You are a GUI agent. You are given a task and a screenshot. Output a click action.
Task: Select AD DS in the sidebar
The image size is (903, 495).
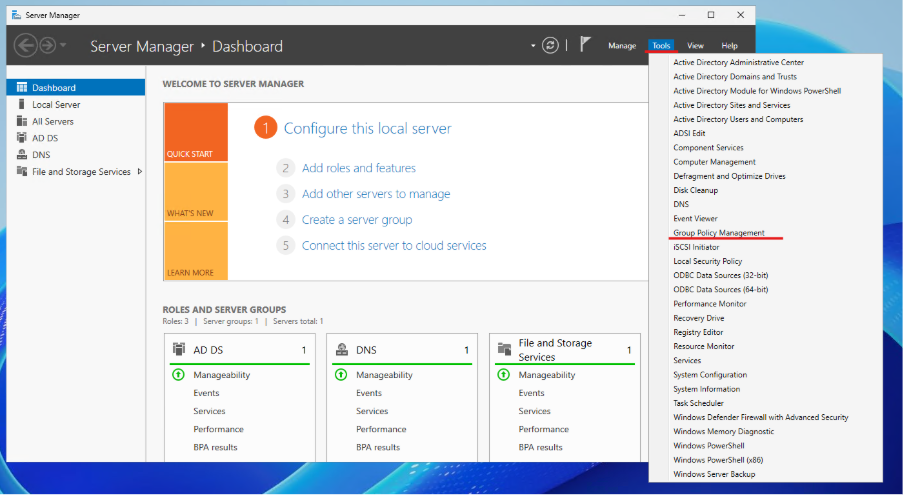click(x=45, y=138)
